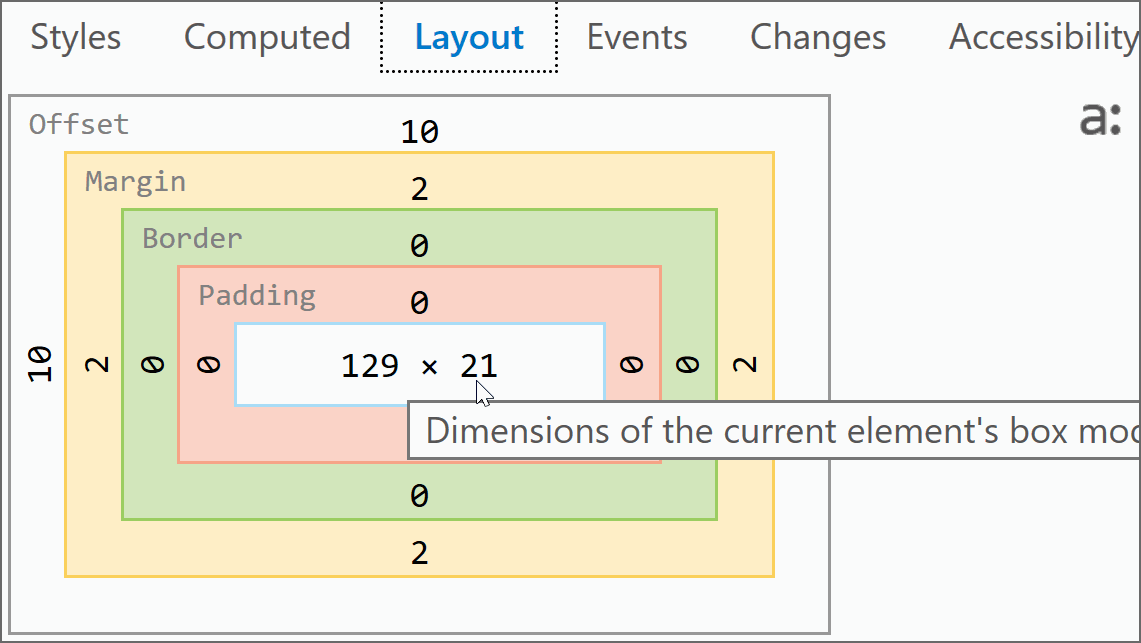Image resolution: width=1141 pixels, height=643 pixels.
Task: Click the top offset value 10
Action: click(x=420, y=132)
